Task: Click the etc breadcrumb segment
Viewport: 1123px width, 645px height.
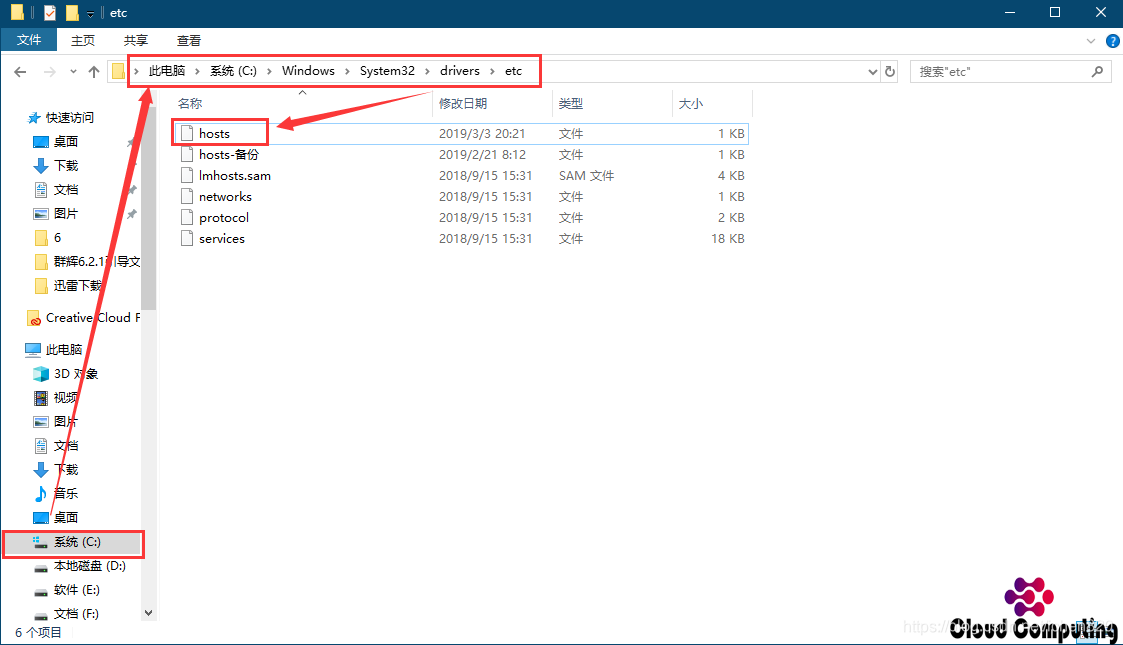Action: pos(514,71)
